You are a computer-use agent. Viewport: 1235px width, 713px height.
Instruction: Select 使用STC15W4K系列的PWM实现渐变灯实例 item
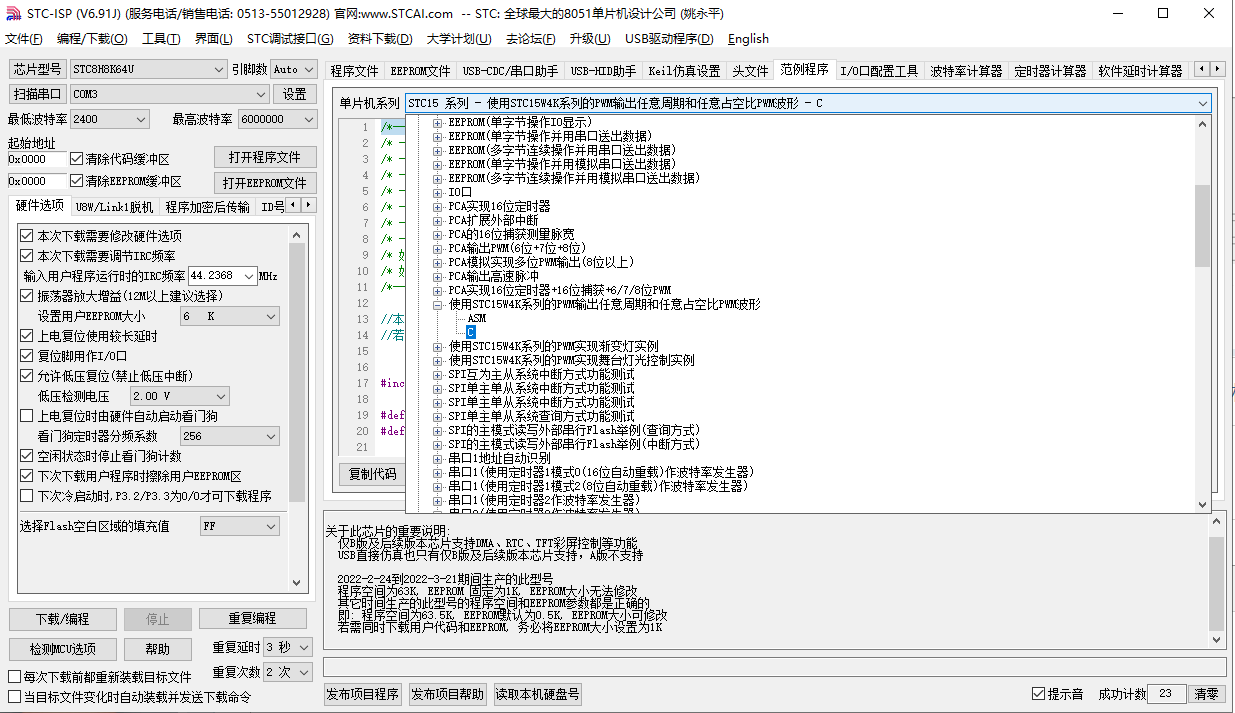point(553,346)
